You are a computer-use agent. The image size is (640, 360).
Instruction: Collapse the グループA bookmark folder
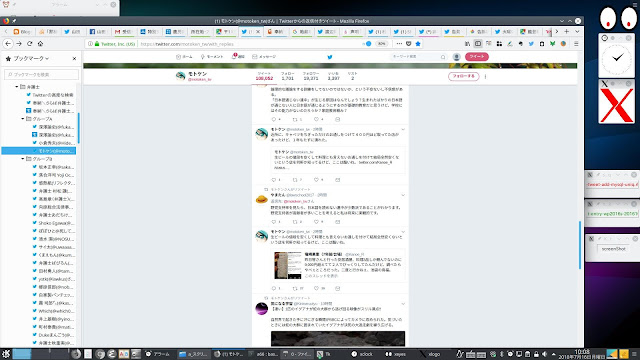(23, 119)
